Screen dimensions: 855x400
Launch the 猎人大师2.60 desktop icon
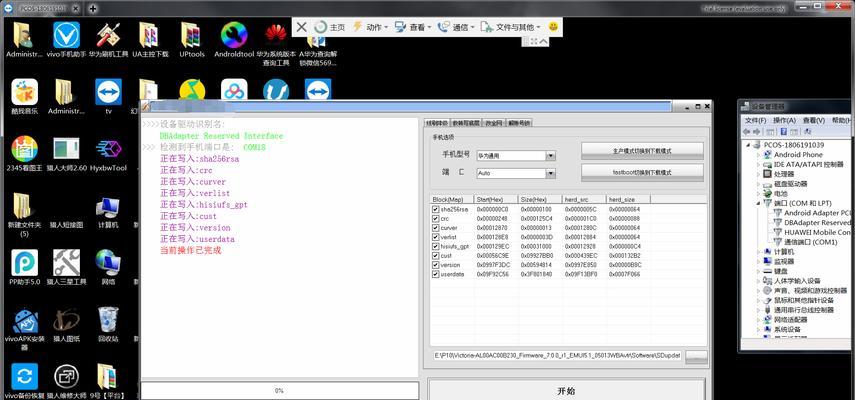(x=67, y=154)
